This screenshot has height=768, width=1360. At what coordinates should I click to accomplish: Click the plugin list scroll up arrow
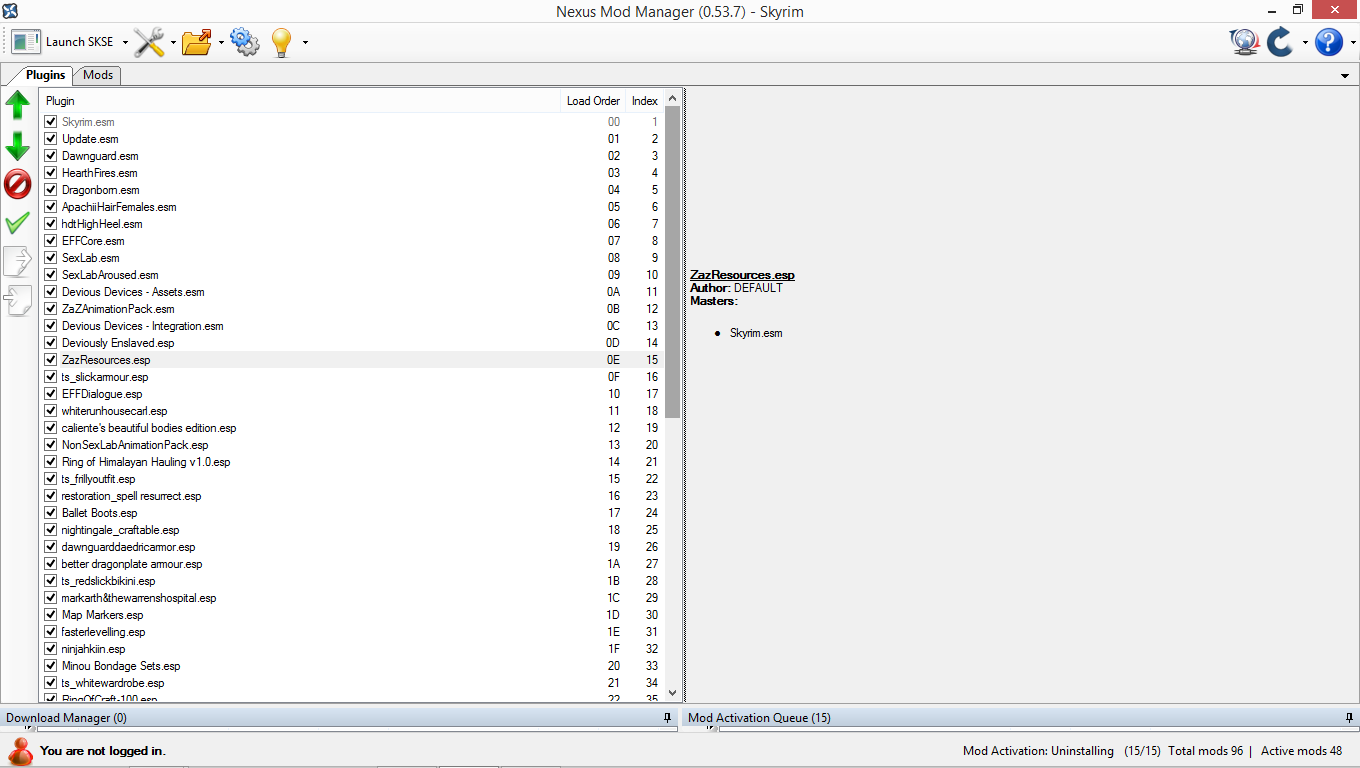point(672,98)
